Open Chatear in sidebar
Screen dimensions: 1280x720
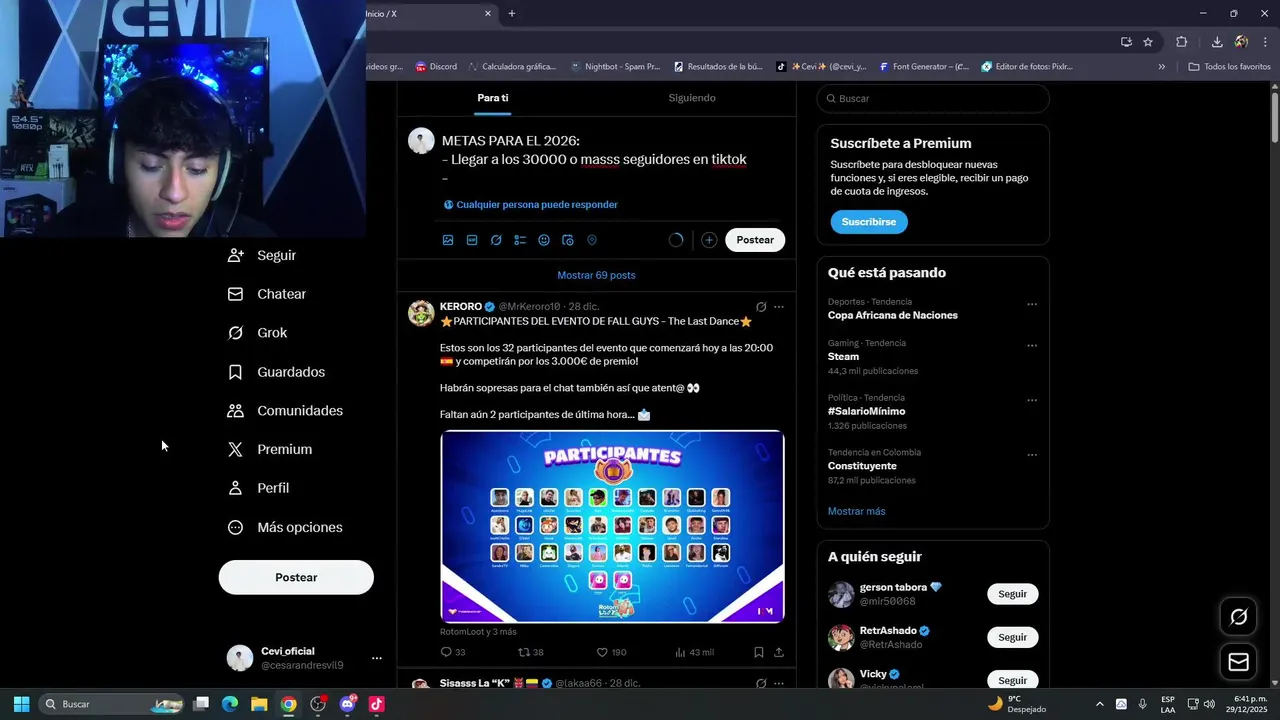(x=268, y=294)
